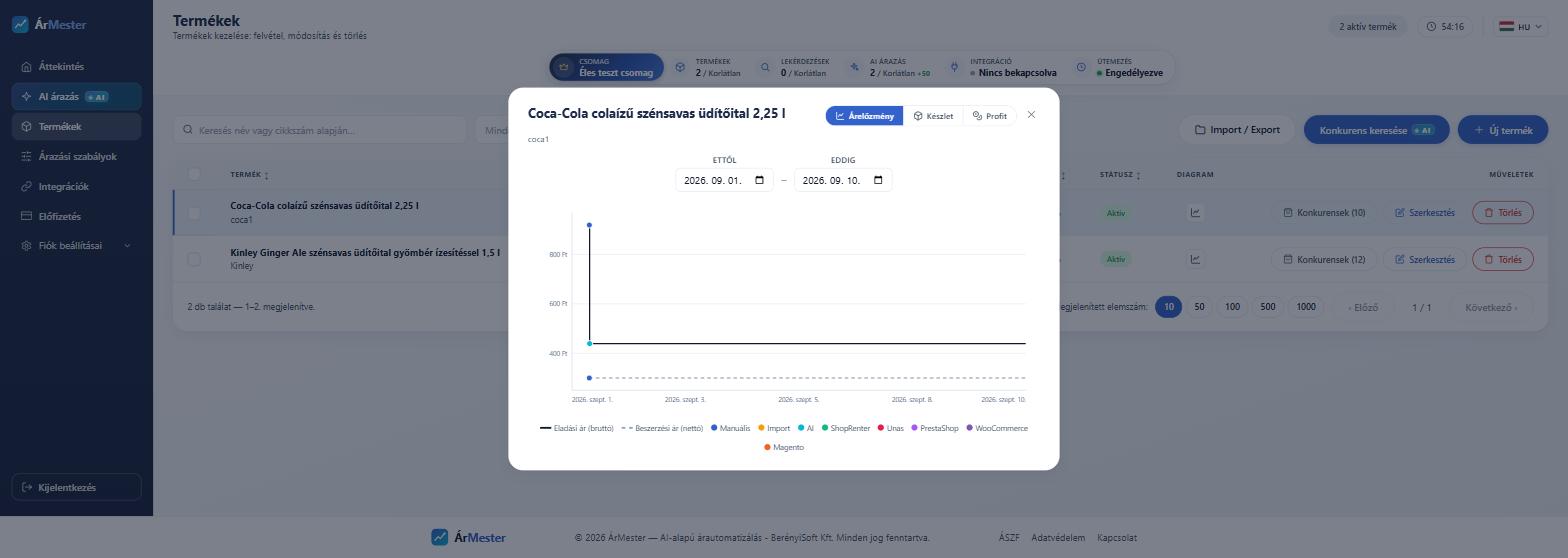Screen dimensions: 1568x558
Task: Toggle WooCommerce legend entry
Action: 997,428
